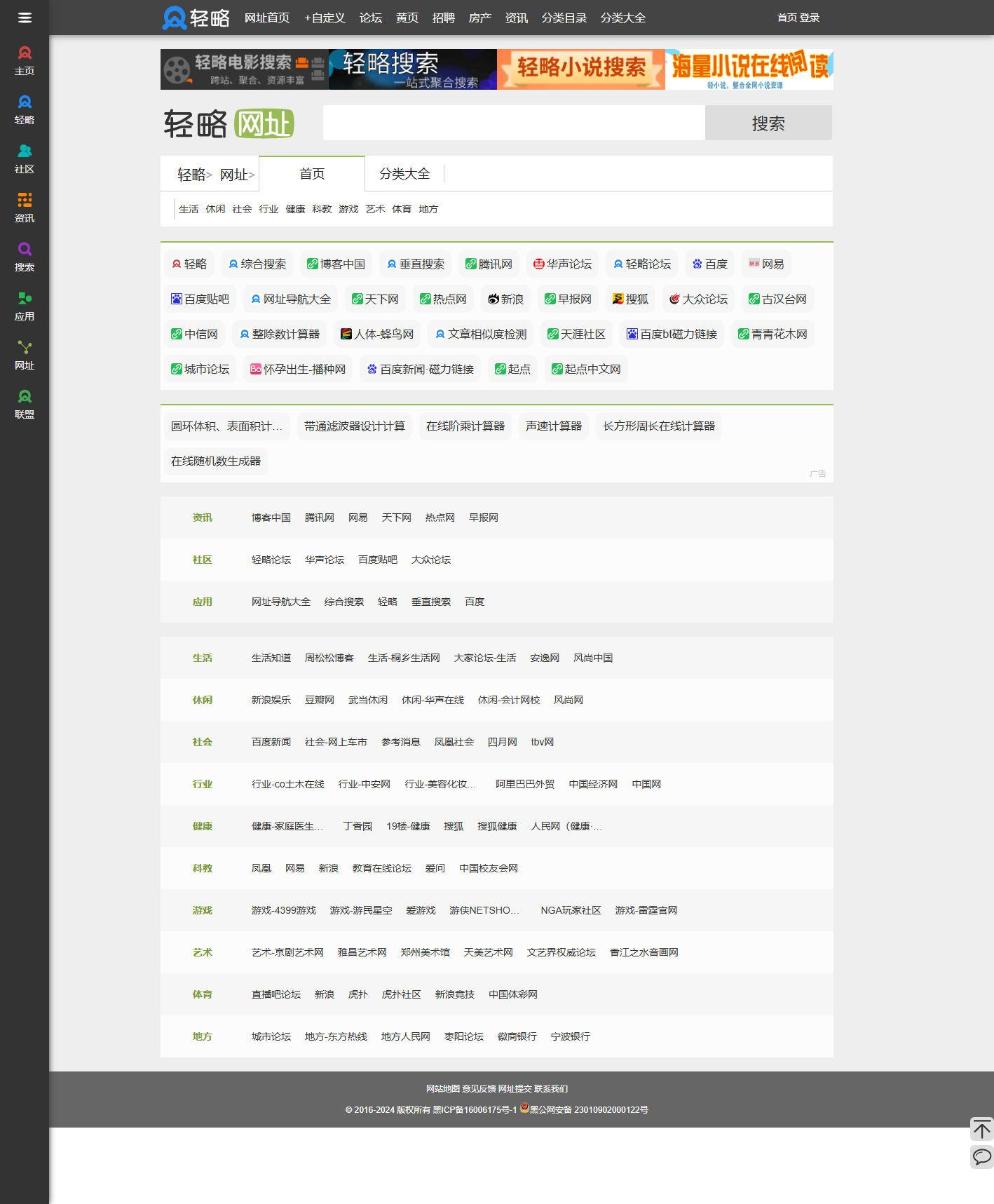Image resolution: width=994 pixels, height=1204 pixels.
Task: Open the chat feedback bubble icon
Action: [x=981, y=1156]
